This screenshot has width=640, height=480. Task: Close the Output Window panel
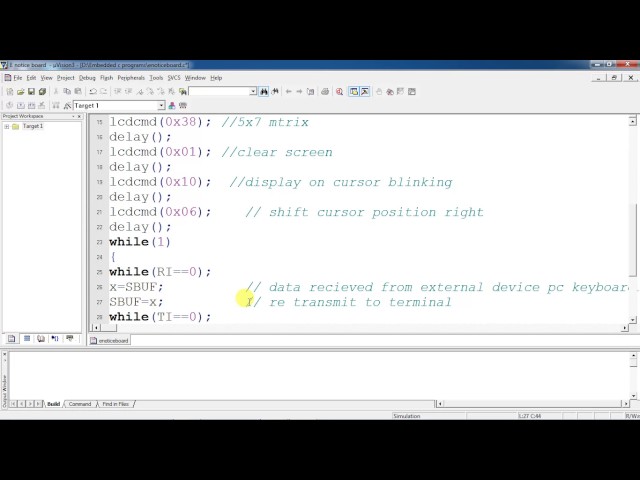5,354
